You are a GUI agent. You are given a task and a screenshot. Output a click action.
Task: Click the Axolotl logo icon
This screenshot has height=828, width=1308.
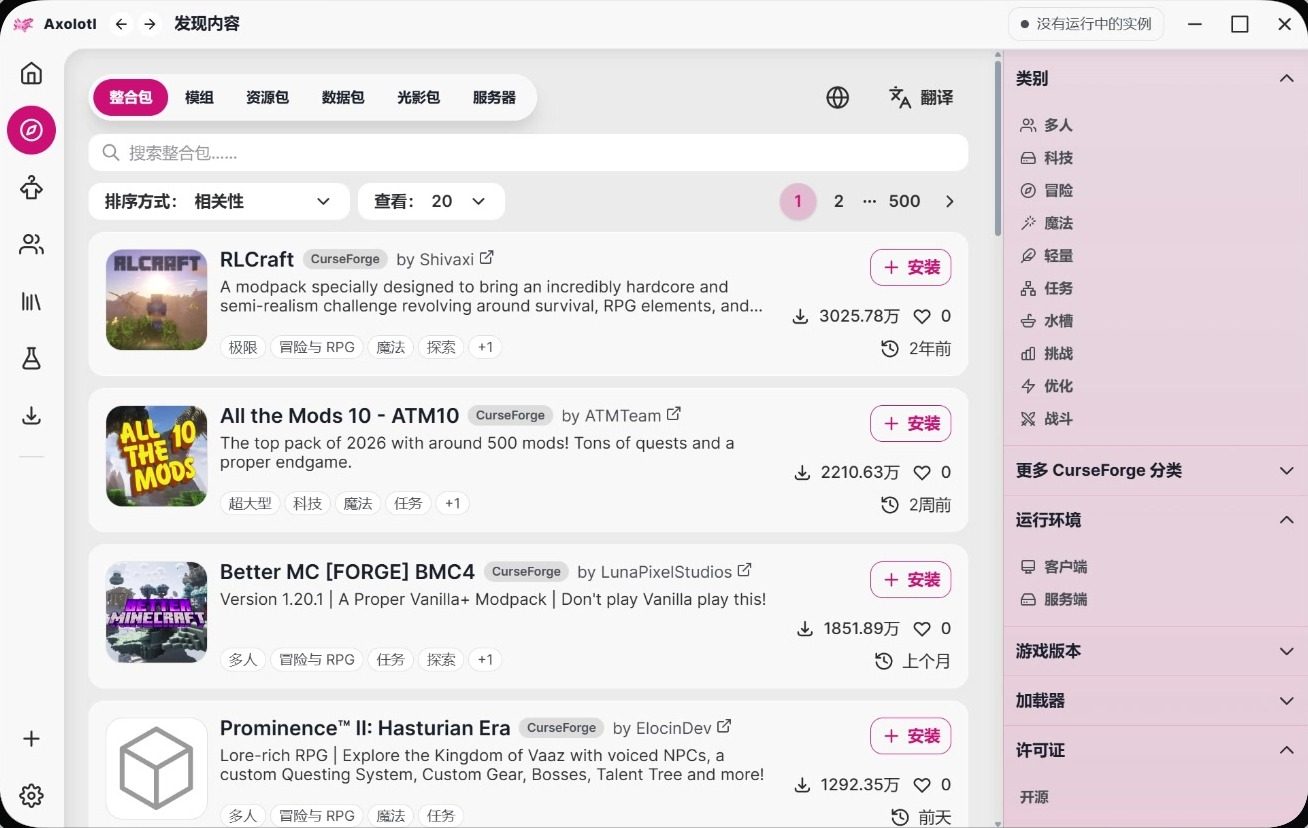24,24
